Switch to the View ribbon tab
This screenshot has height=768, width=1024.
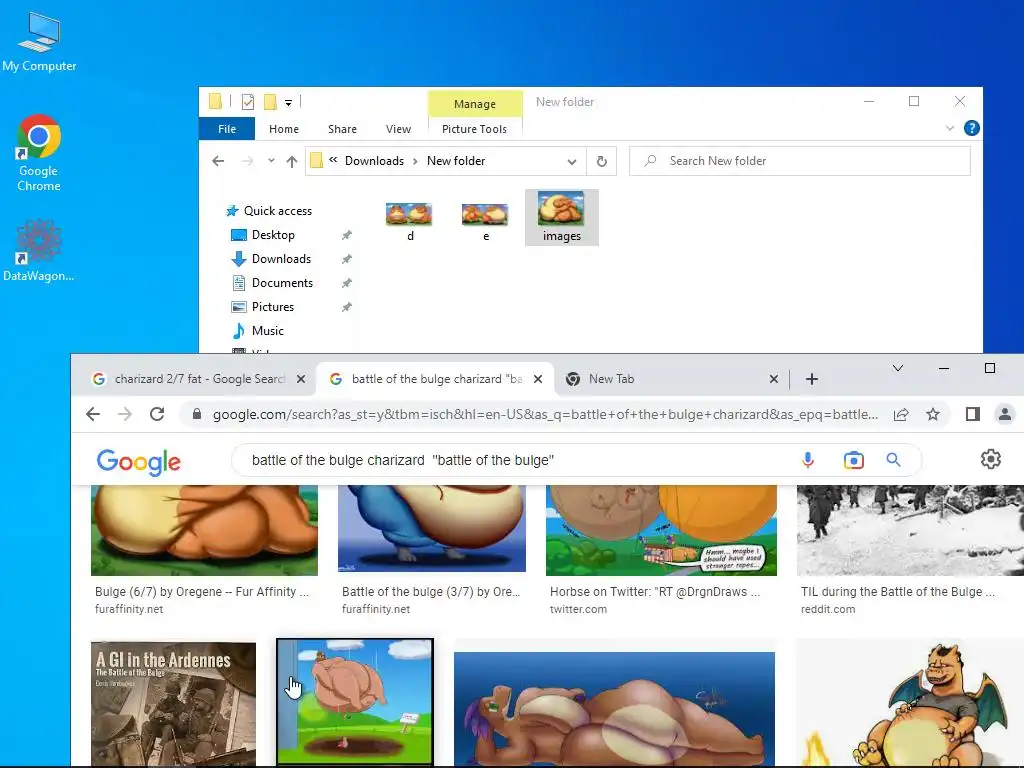pos(398,129)
